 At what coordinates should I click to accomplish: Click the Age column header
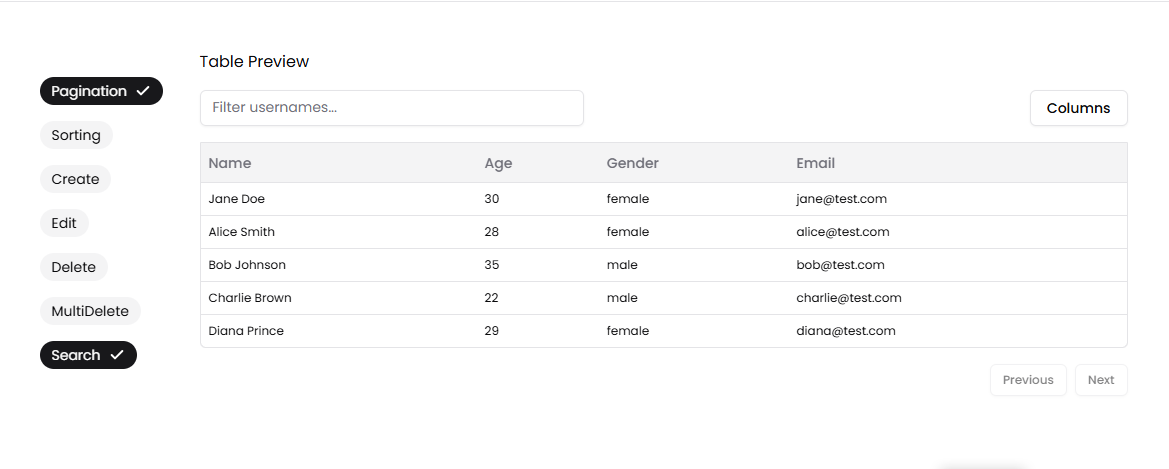pyautogui.click(x=498, y=163)
